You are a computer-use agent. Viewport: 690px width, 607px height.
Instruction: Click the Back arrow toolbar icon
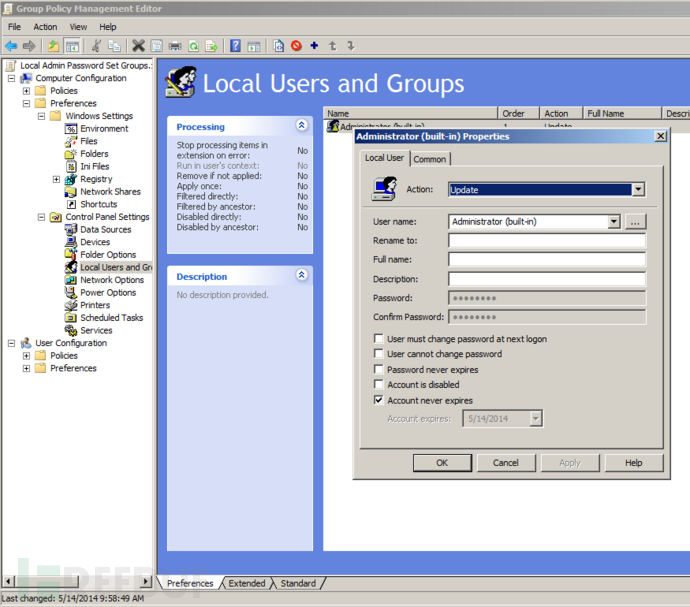11,46
